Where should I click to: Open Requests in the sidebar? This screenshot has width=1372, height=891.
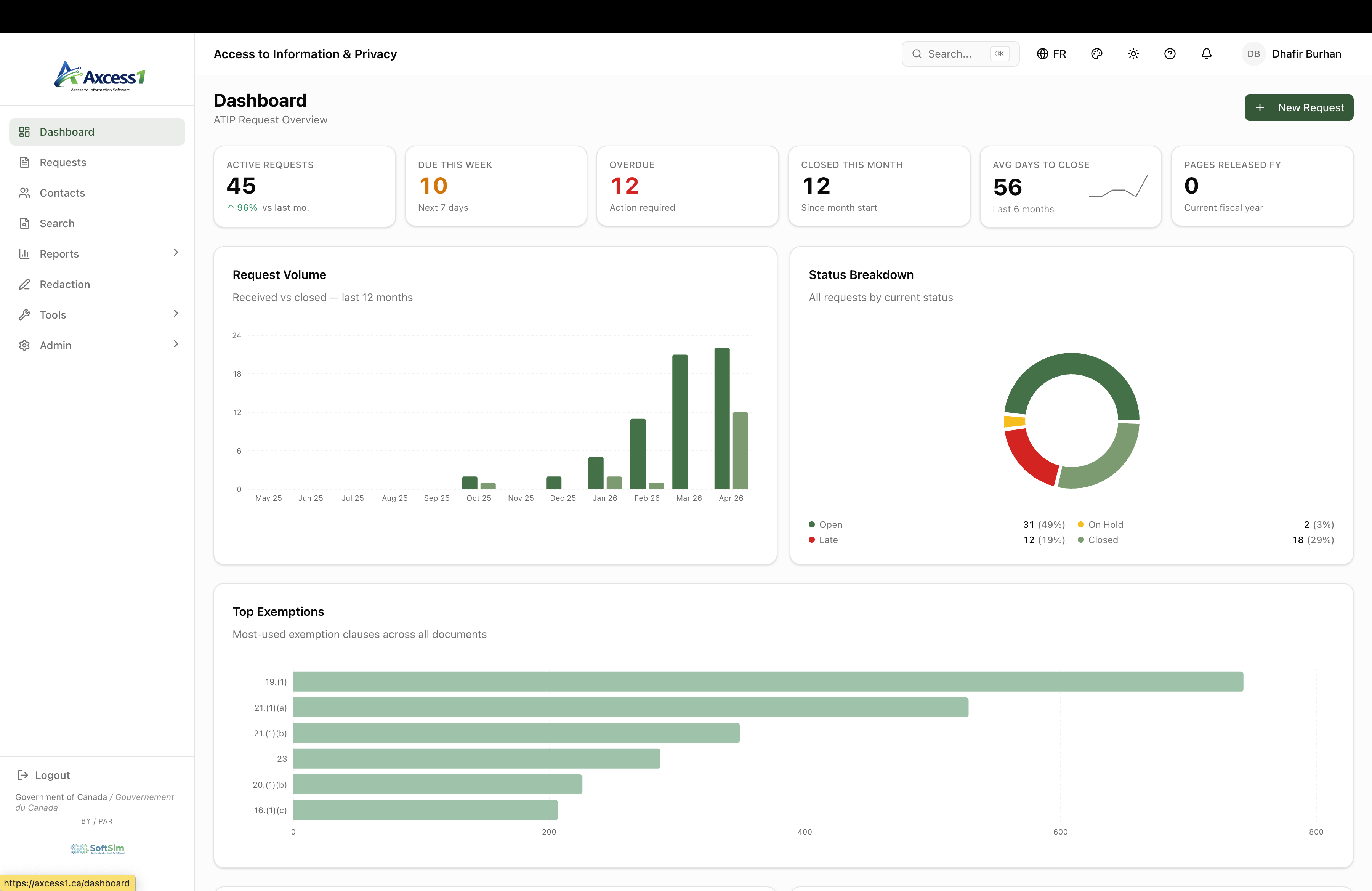point(63,162)
